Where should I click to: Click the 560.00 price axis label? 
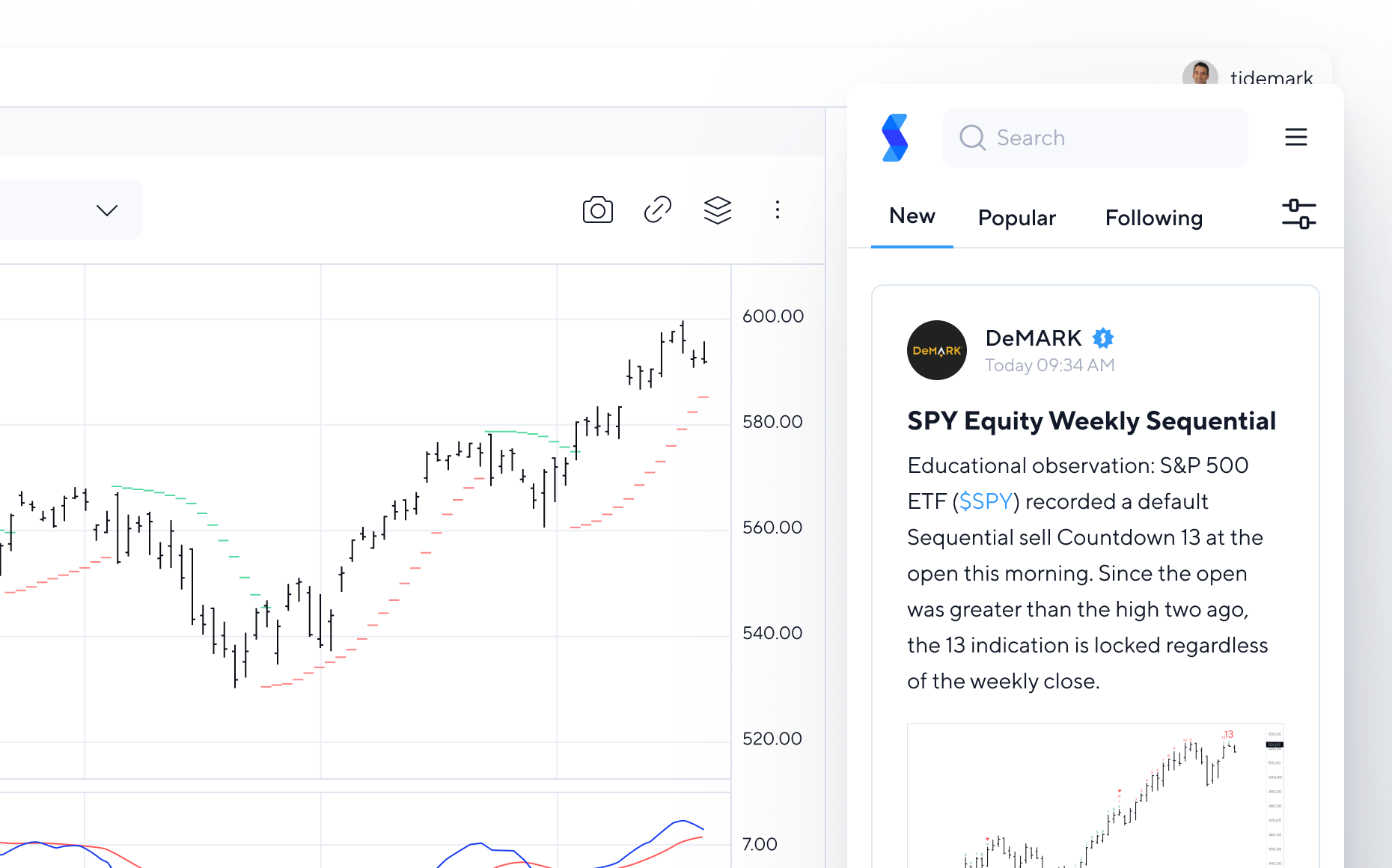pyautogui.click(x=772, y=527)
